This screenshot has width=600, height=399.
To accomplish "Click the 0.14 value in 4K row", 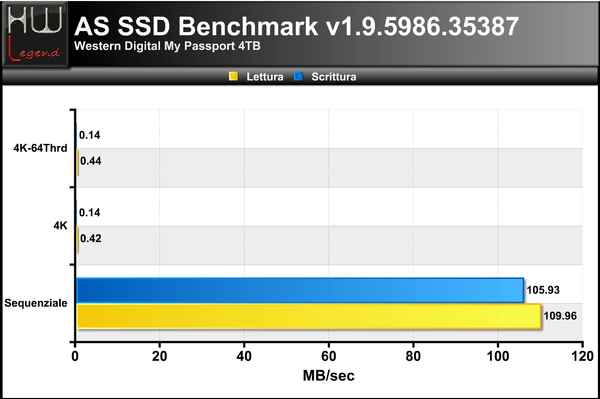I will click(90, 212).
